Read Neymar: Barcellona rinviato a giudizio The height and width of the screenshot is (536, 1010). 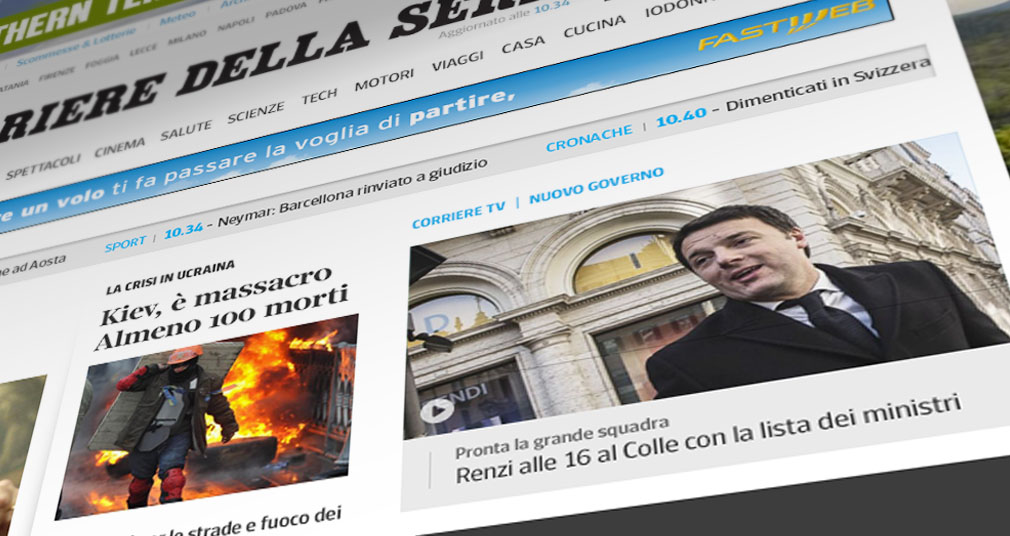352,191
